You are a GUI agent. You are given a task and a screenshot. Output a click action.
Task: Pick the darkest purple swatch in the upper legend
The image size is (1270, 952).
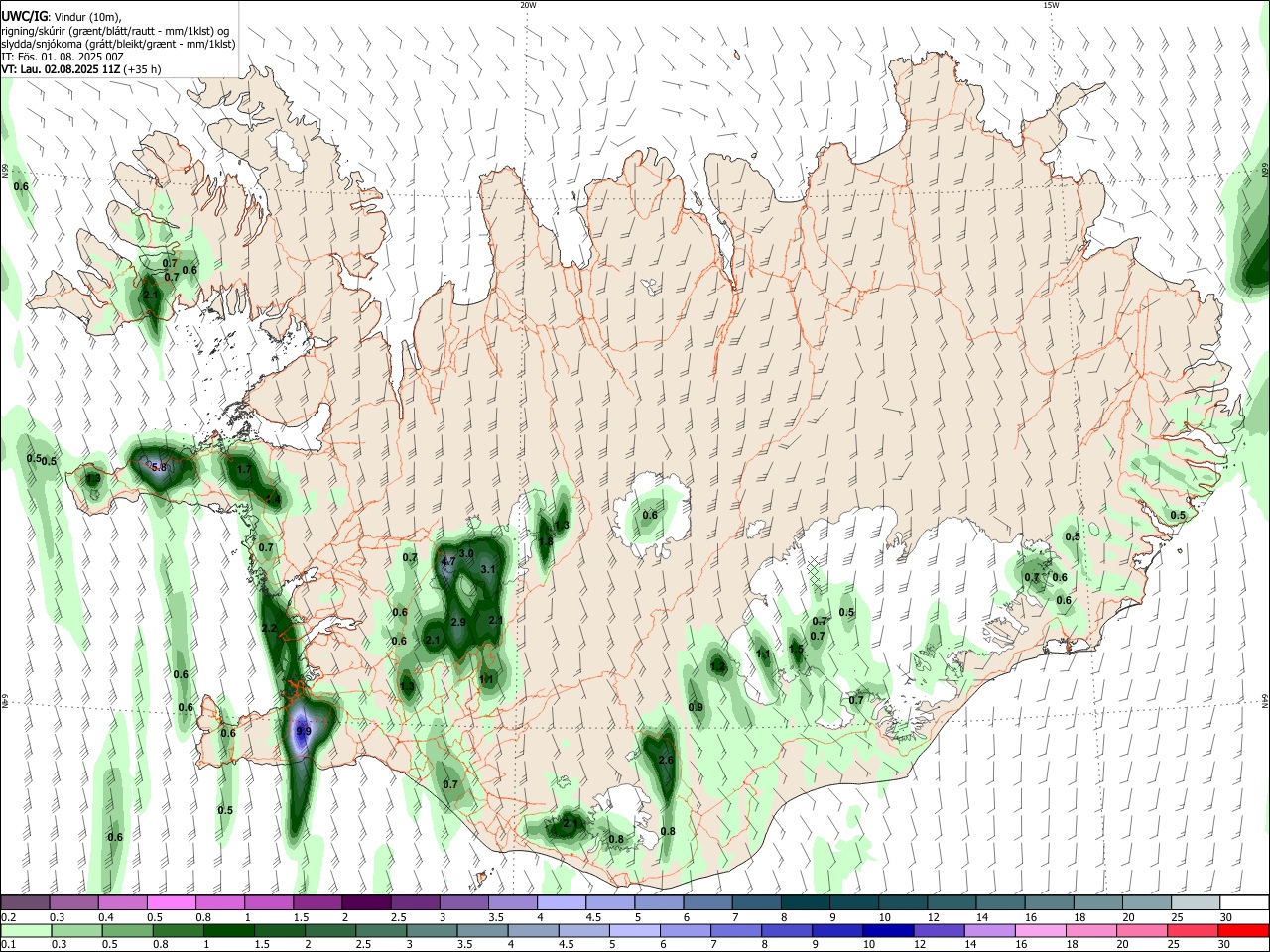(x=367, y=902)
